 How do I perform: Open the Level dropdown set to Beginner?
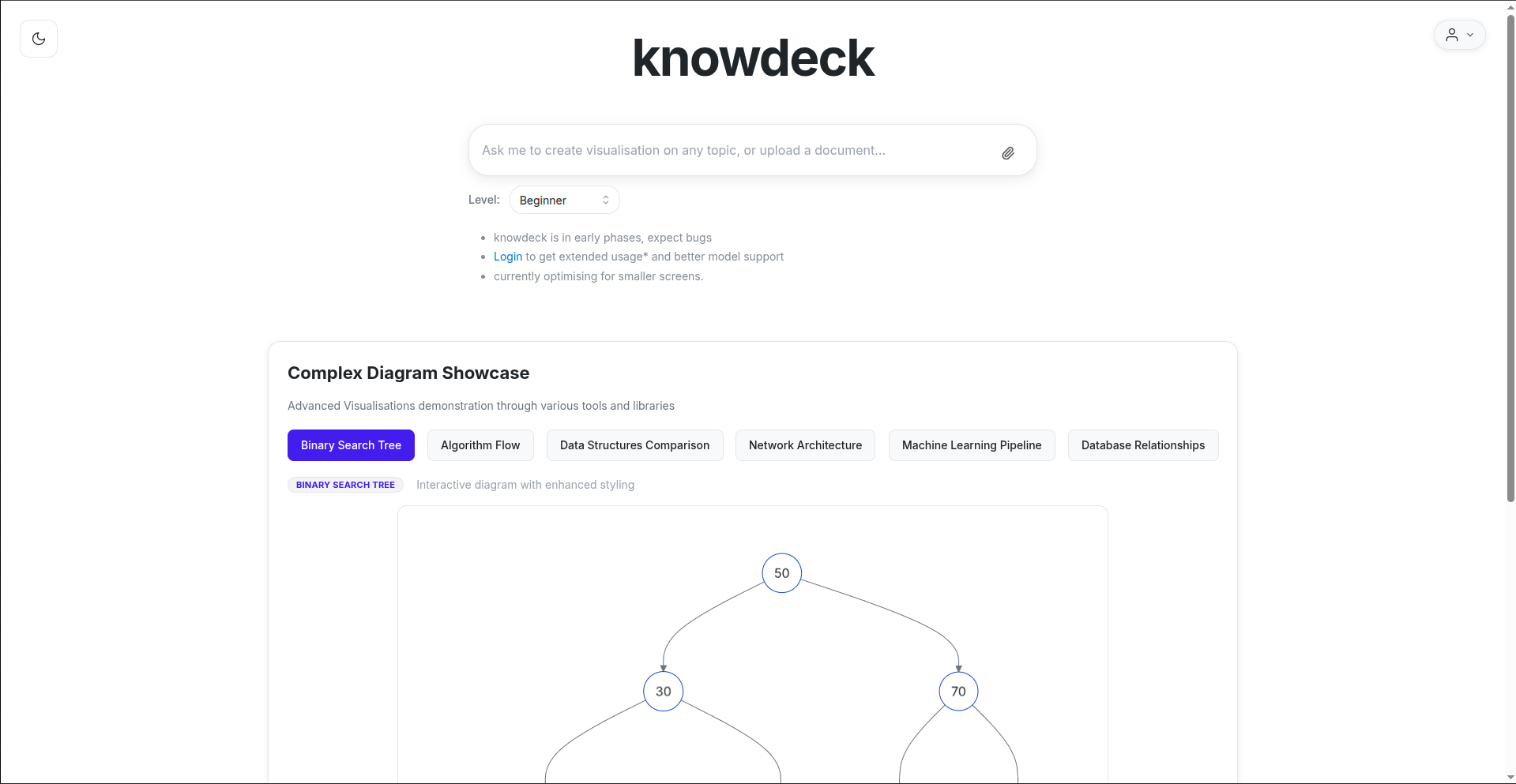(x=563, y=200)
